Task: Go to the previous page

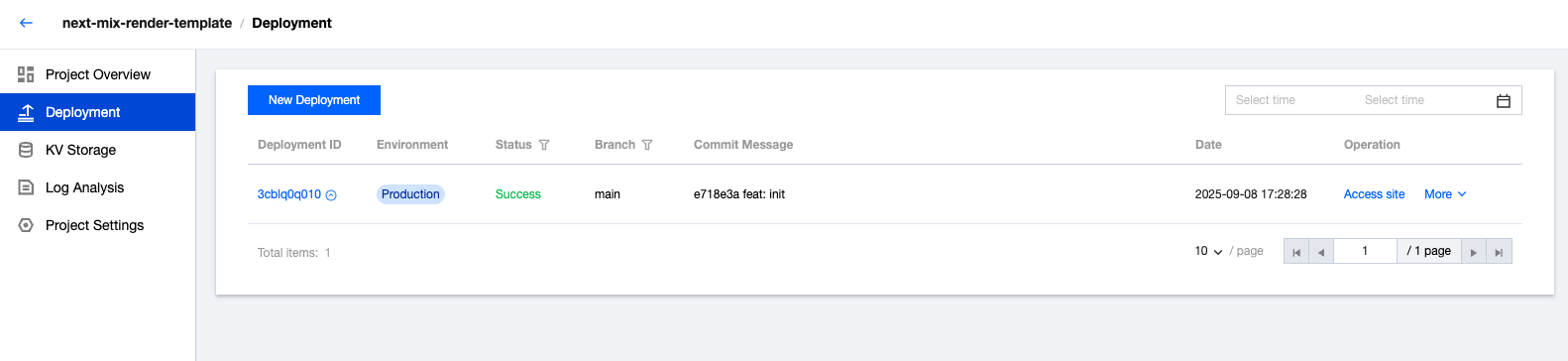Action: point(1321,252)
